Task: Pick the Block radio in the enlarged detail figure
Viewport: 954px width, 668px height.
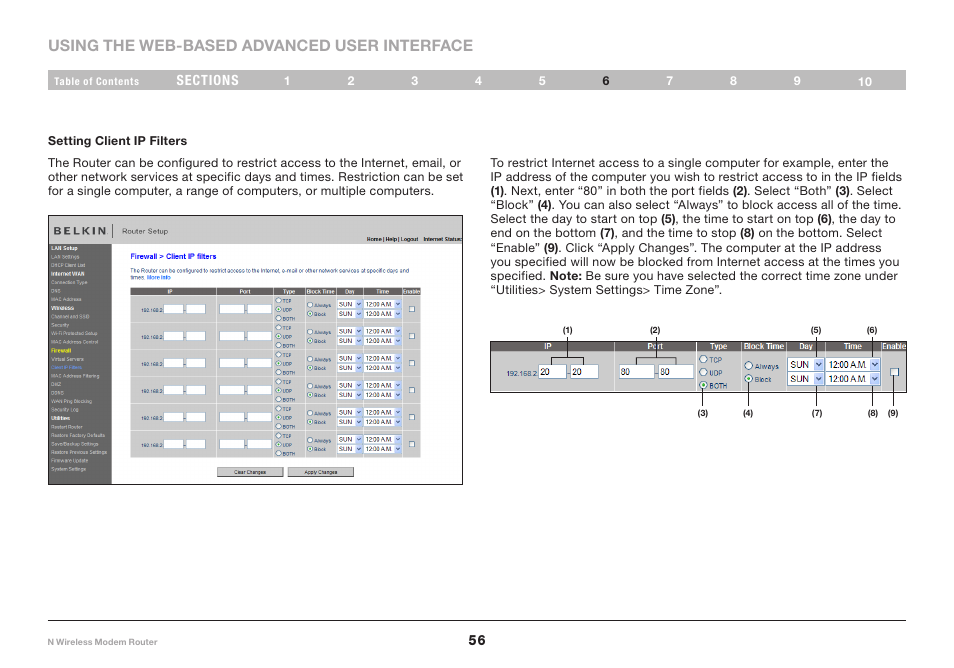Action: pyautogui.click(x=749, y=378)
